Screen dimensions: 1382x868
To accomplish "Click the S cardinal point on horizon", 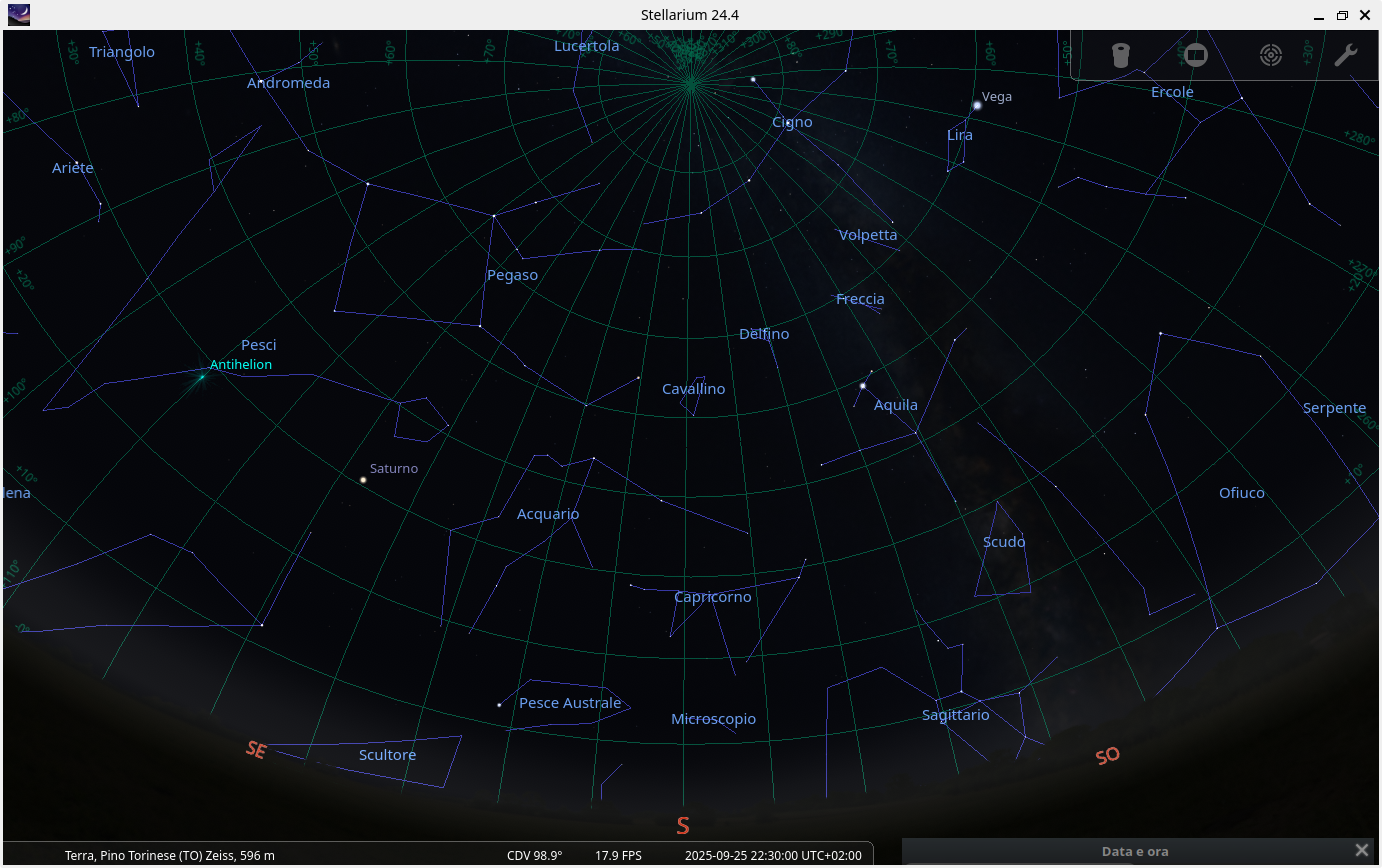I will (x=683, y=826).
